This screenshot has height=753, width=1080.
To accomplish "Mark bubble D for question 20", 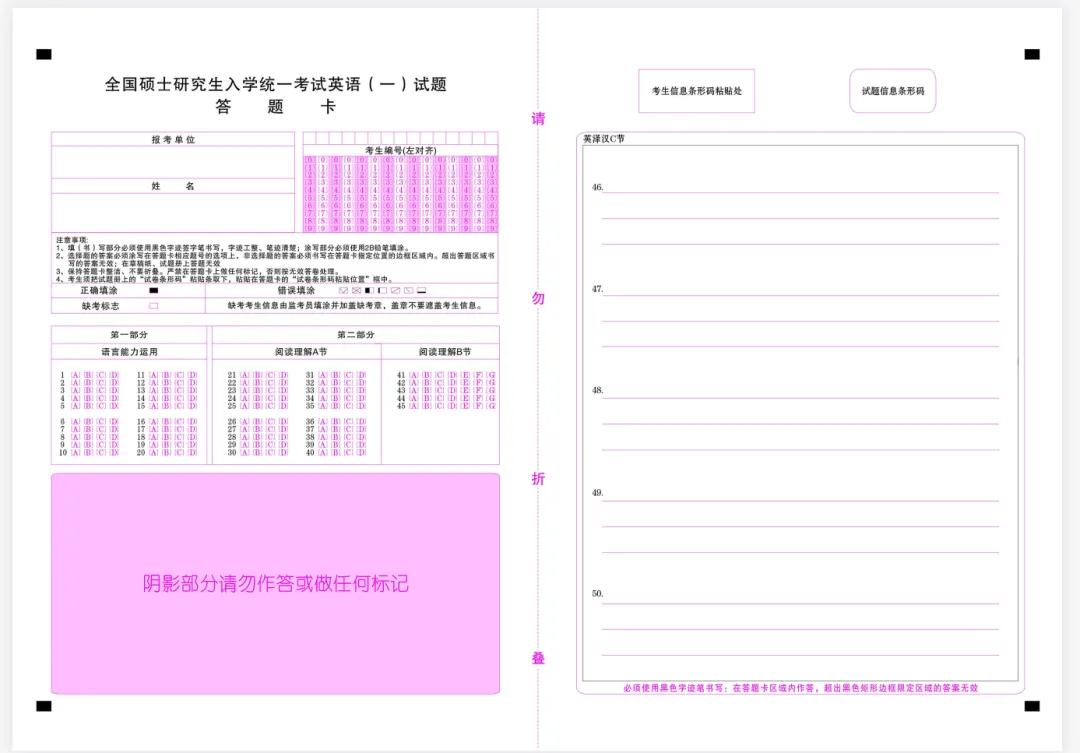I will pyautogui.click(x=192, y=453).
